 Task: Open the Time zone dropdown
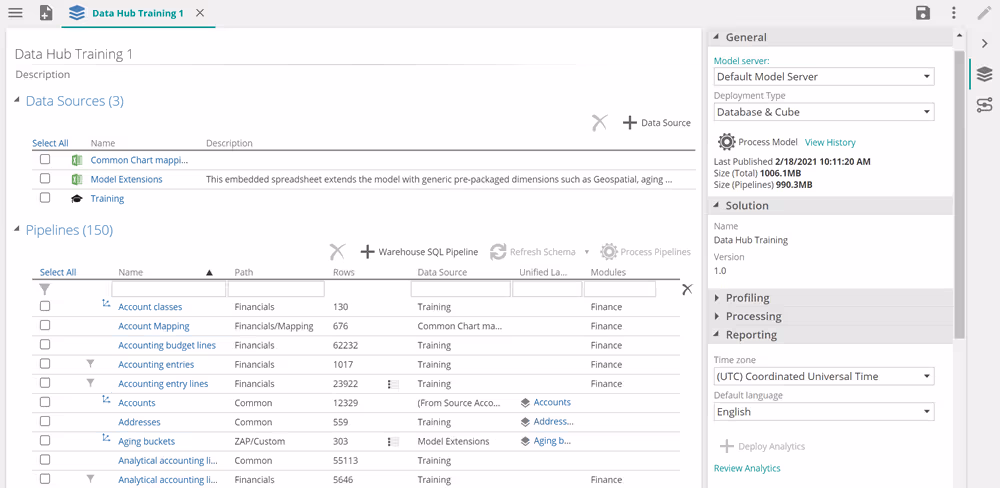click(823, 377)
